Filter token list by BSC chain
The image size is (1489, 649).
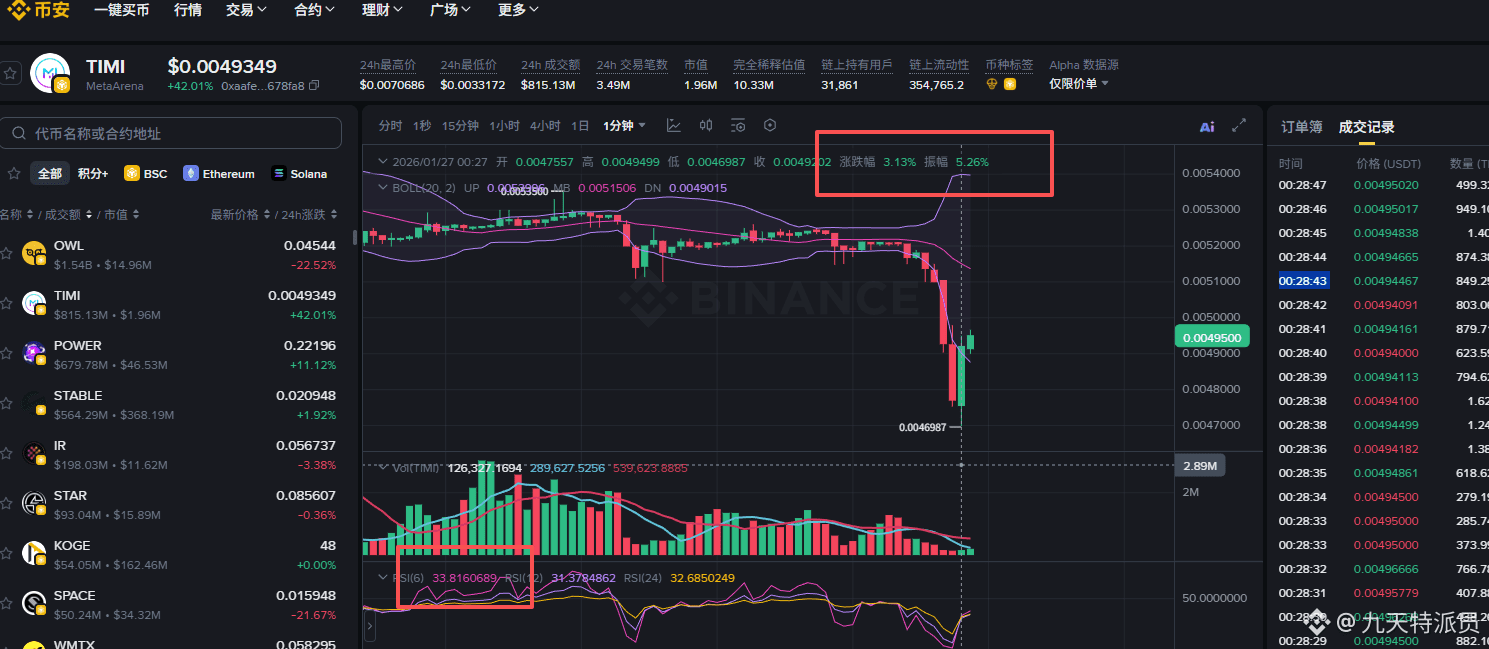click(145, 173)
